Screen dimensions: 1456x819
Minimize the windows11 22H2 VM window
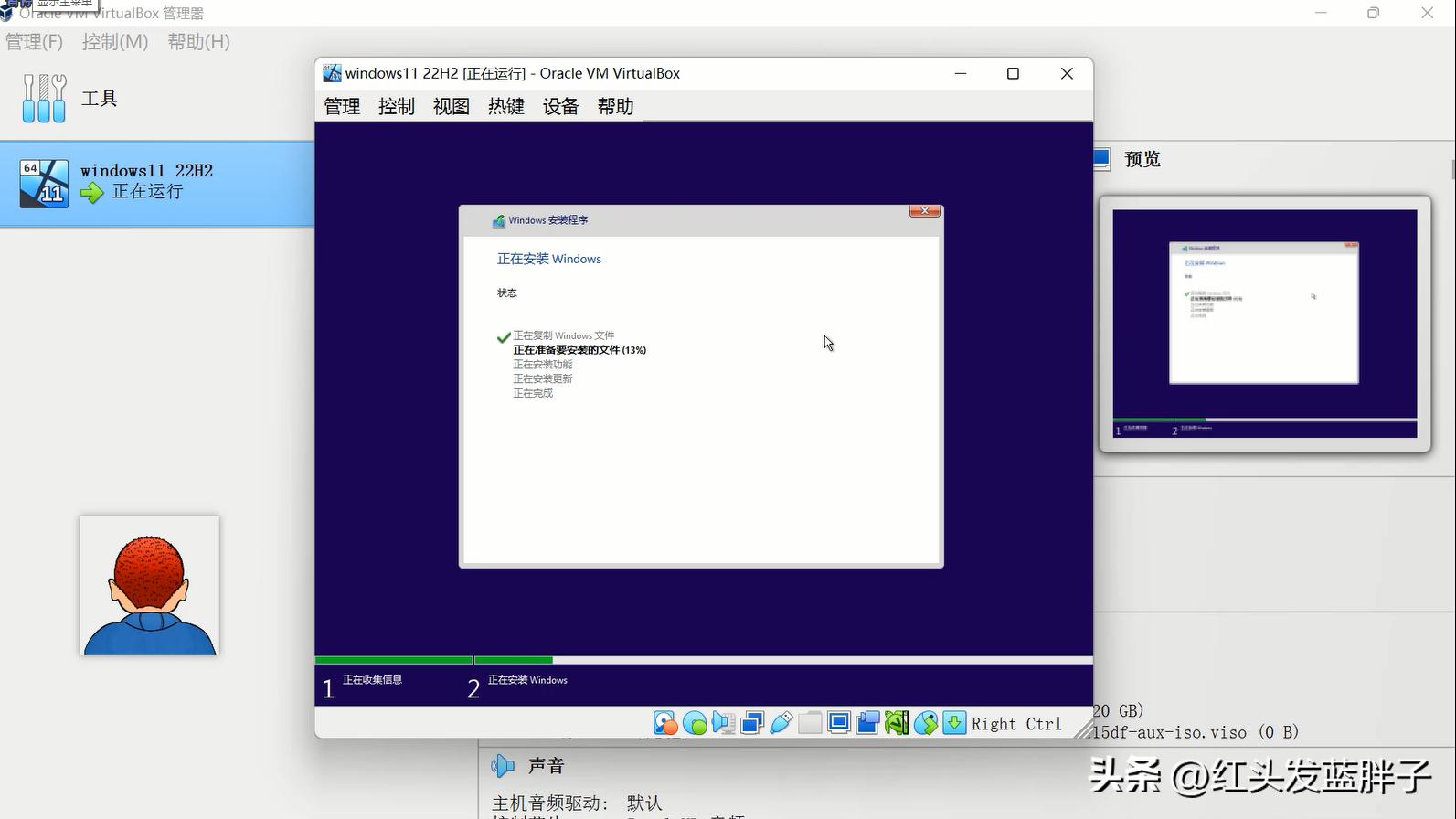[961, 73]
